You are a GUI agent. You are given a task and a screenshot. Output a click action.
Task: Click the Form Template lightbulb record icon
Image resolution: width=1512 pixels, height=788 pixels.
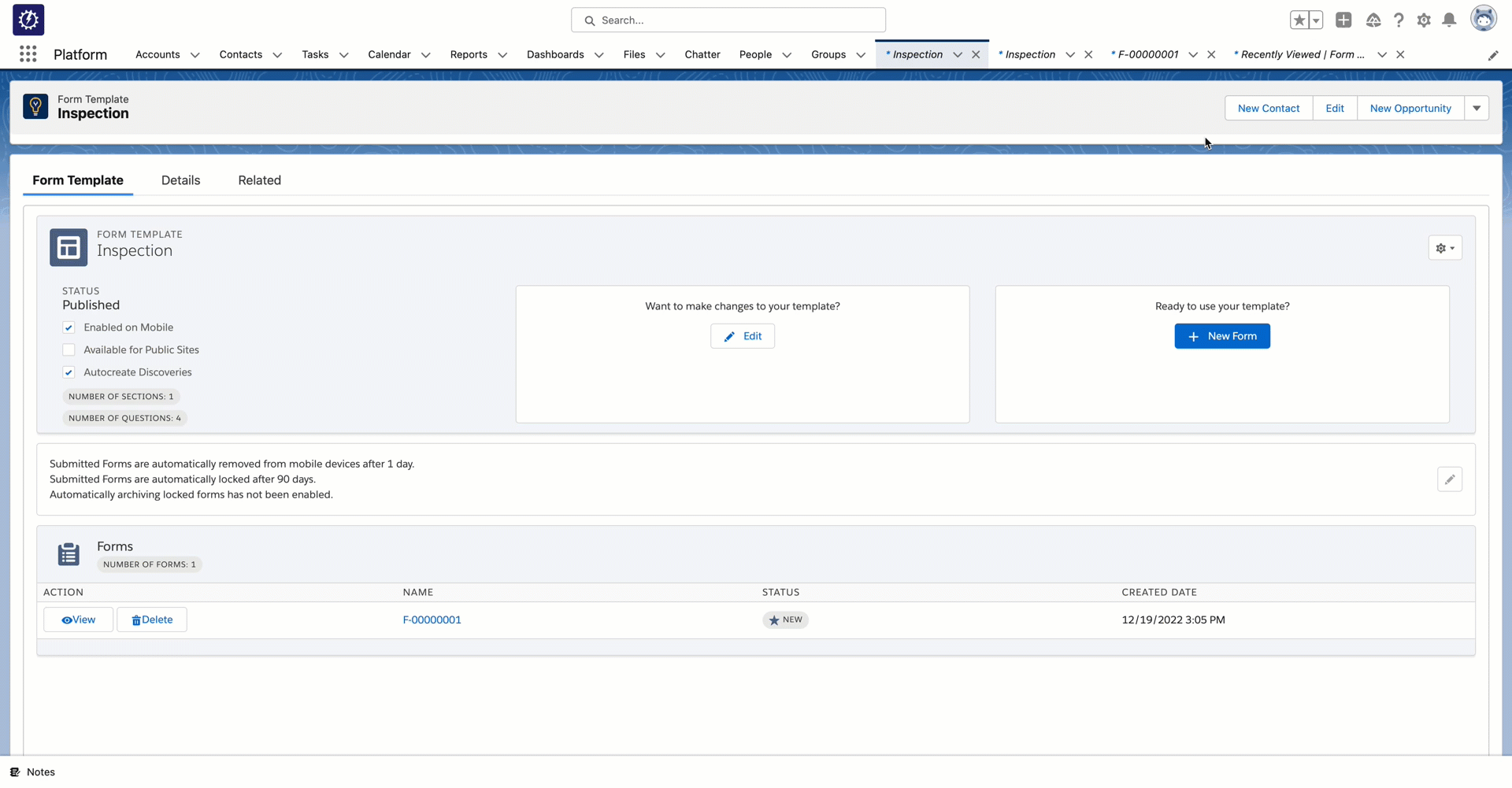pyautogui.click(x=35, y=106)
